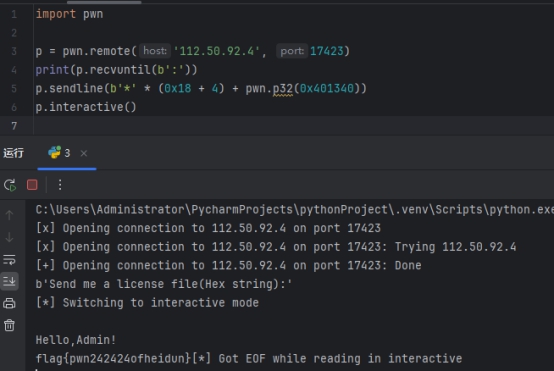554x371 pixels.
Task: Click inside the empty editor line 7
Action: coord(293,126)
